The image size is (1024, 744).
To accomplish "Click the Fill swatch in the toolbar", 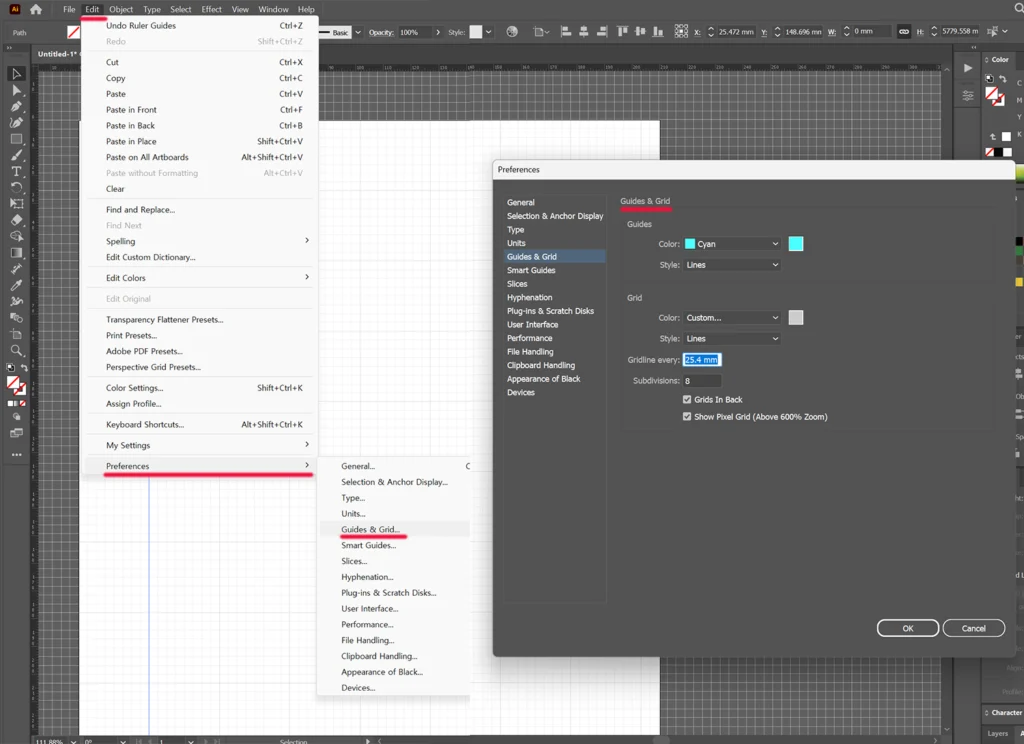I will pyautogui.click(x=12, y=383).
